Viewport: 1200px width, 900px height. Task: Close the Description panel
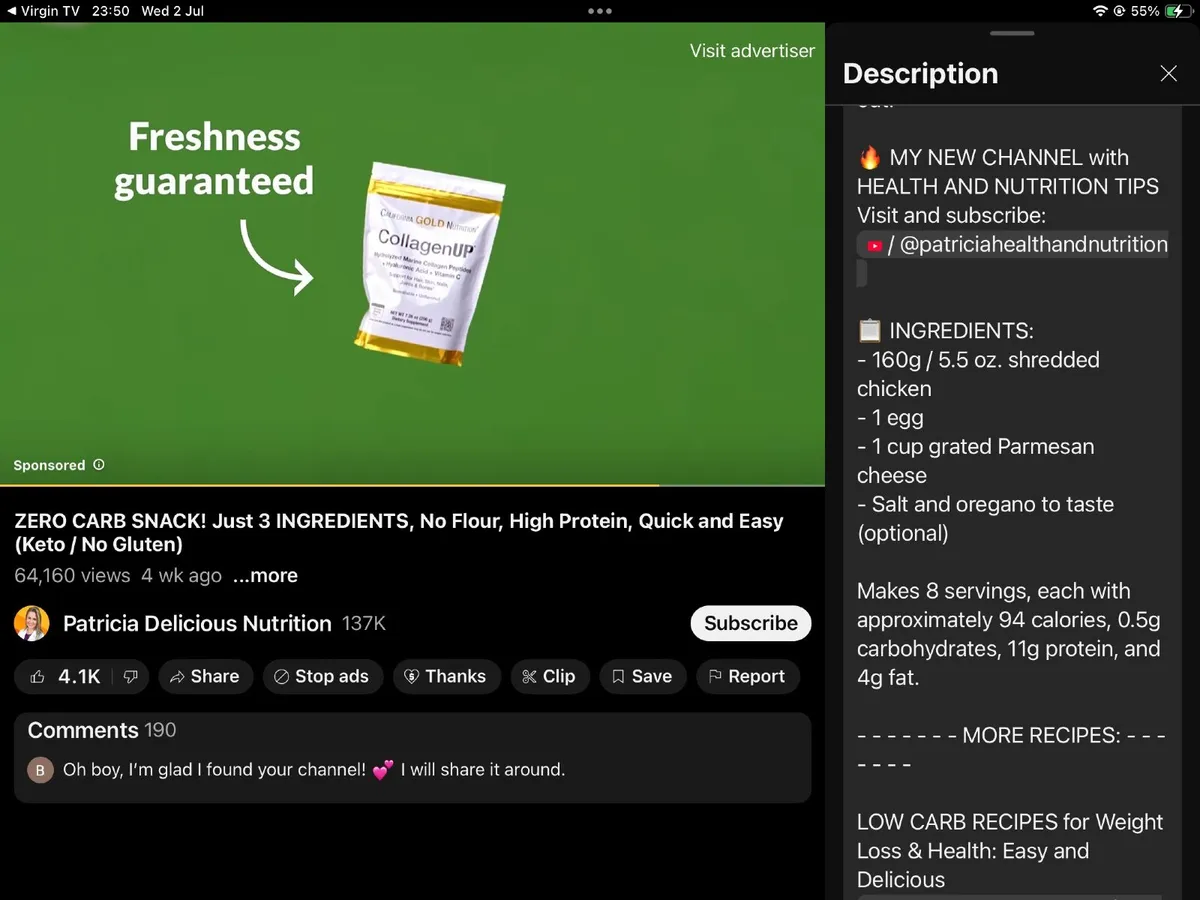1168,73
